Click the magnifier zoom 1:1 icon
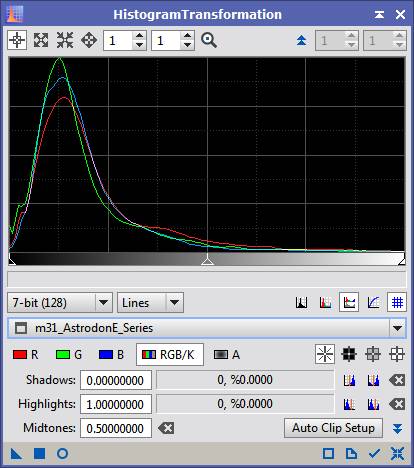 pos(209,40)
